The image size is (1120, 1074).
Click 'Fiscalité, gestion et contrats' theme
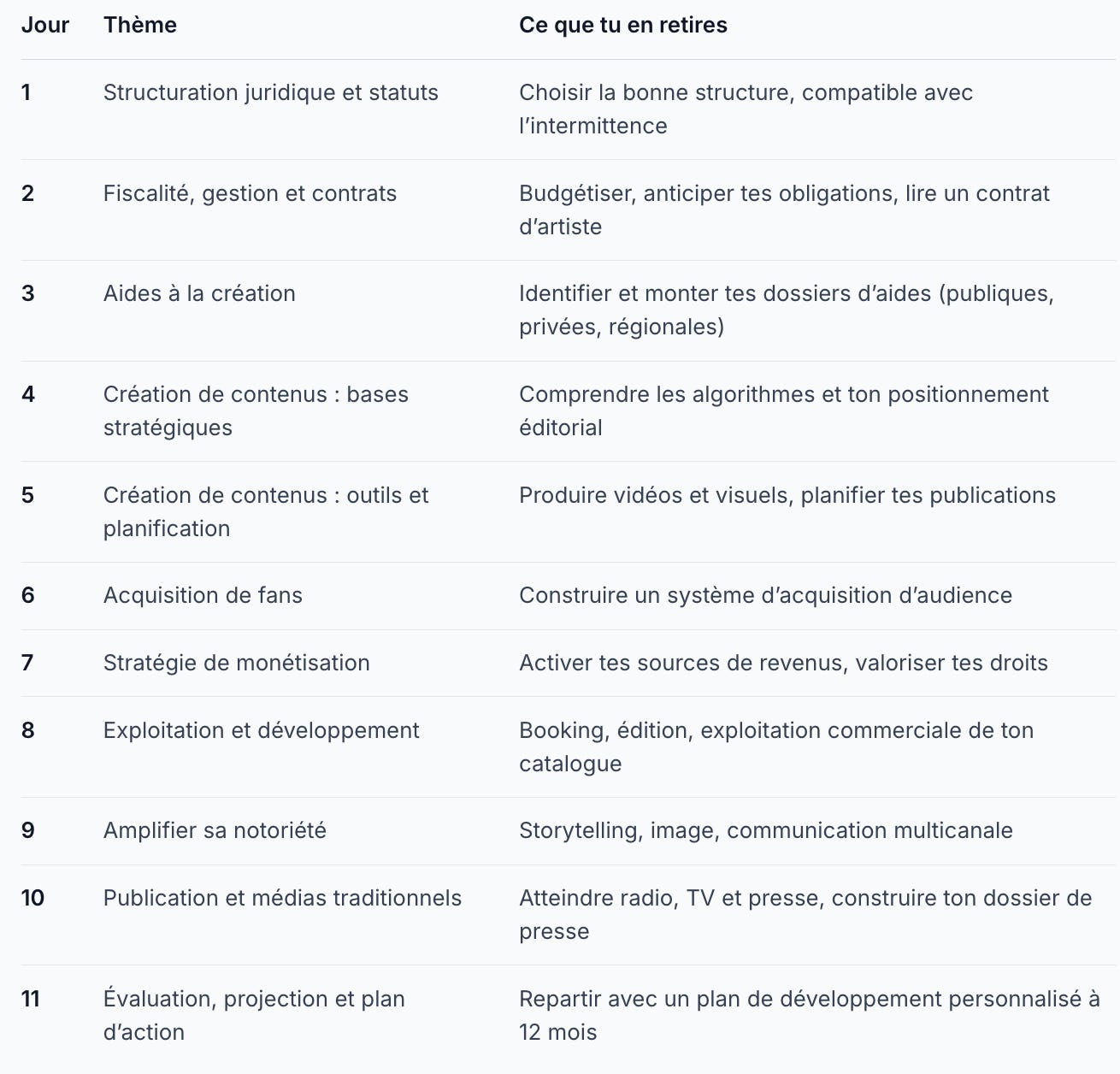click(250, 193)
